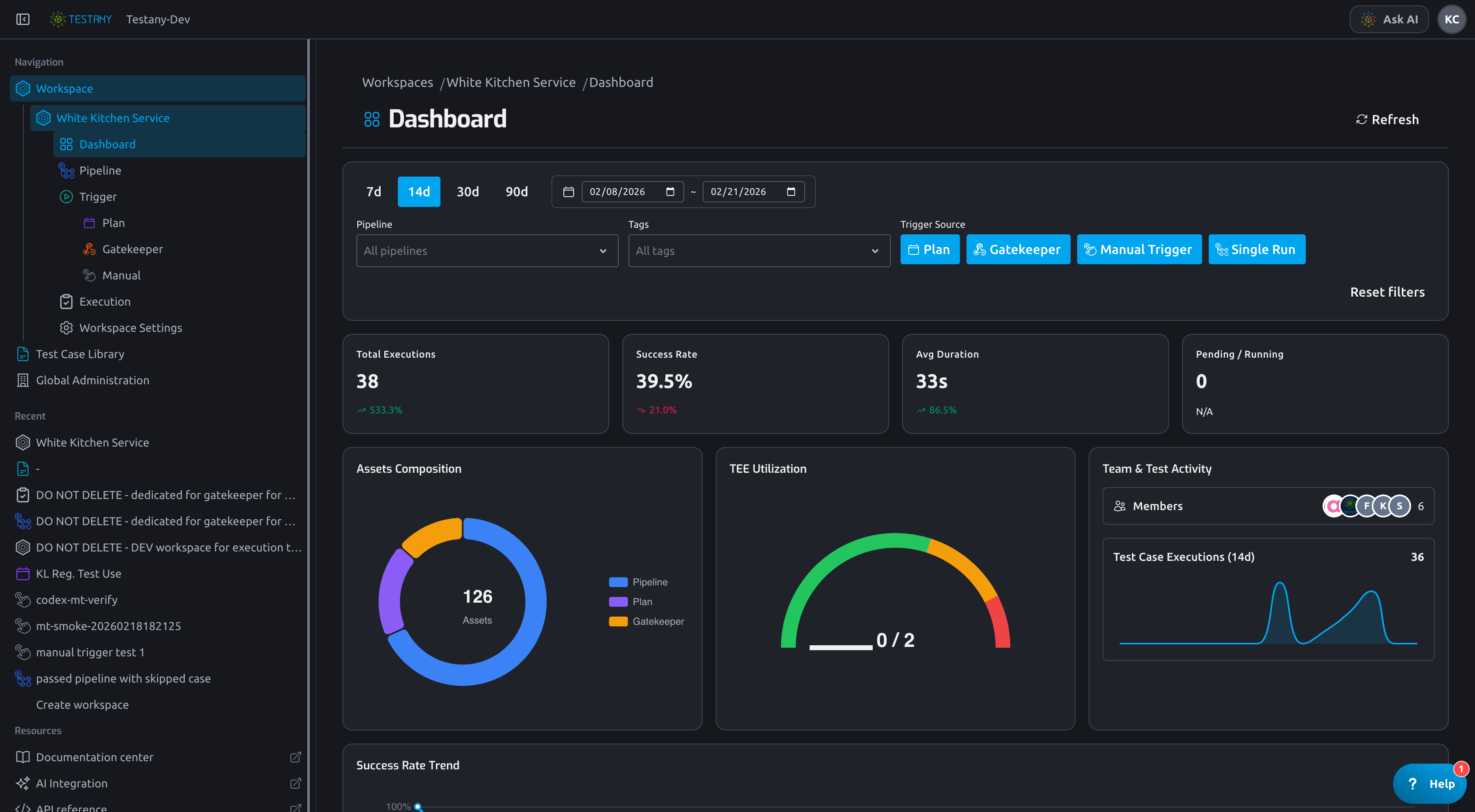Open AI Integration external link icon
Image resolution: width=1475 pixels, height=812 pixels.
coord(295,783)
